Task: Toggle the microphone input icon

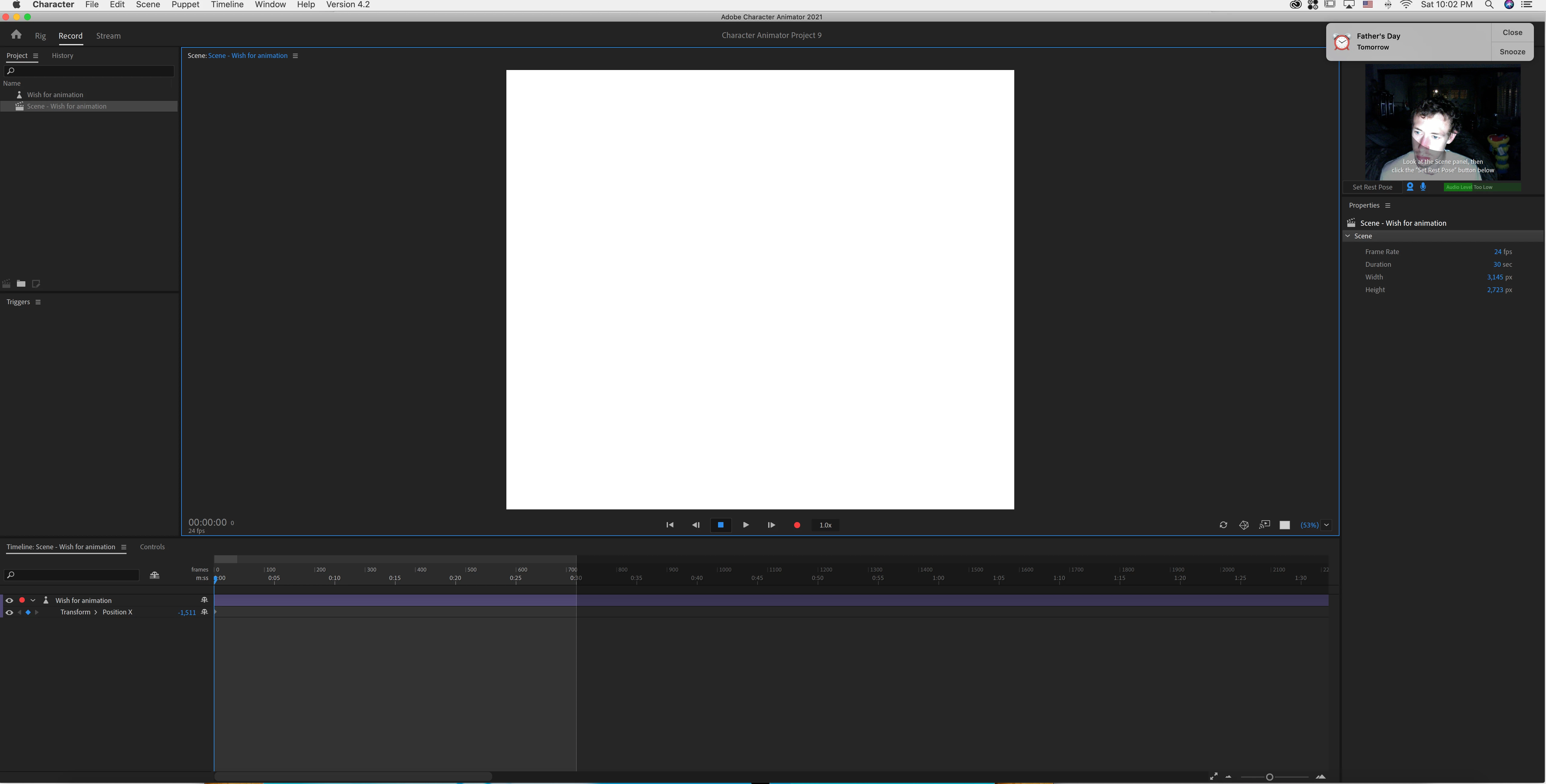Action: point(1423,186)
